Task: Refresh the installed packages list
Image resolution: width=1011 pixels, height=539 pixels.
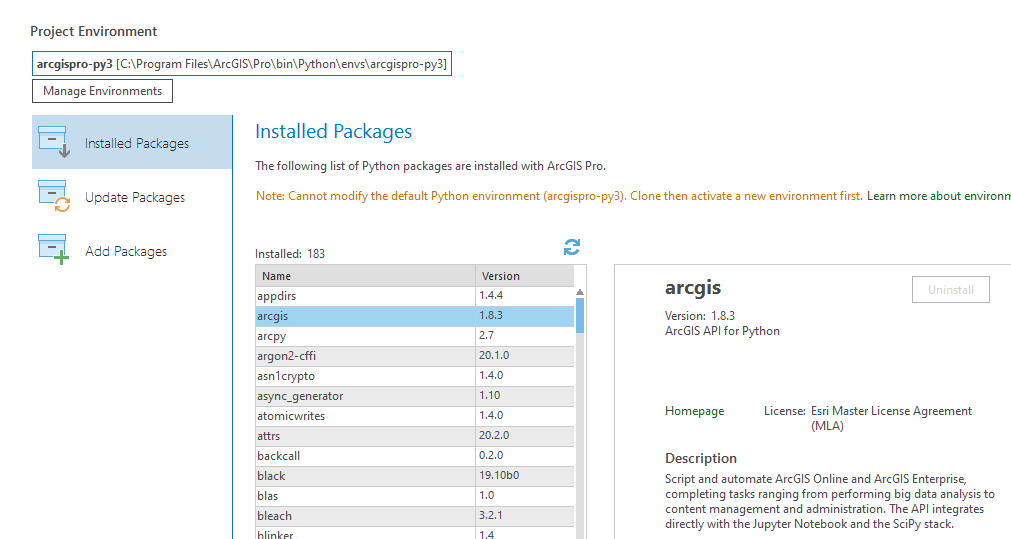Action: pos(572,247)
